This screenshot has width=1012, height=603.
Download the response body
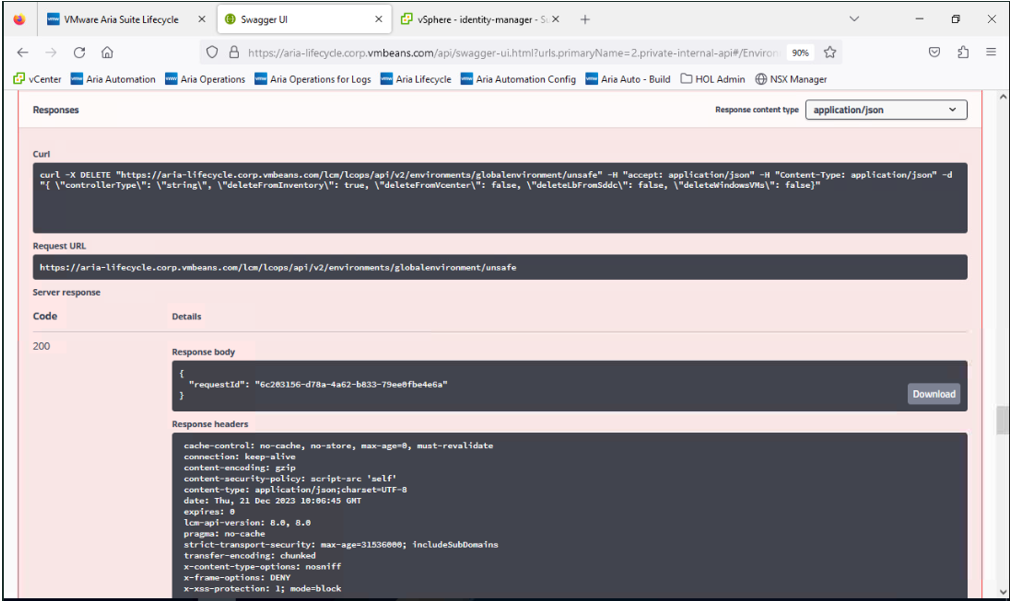932,394
